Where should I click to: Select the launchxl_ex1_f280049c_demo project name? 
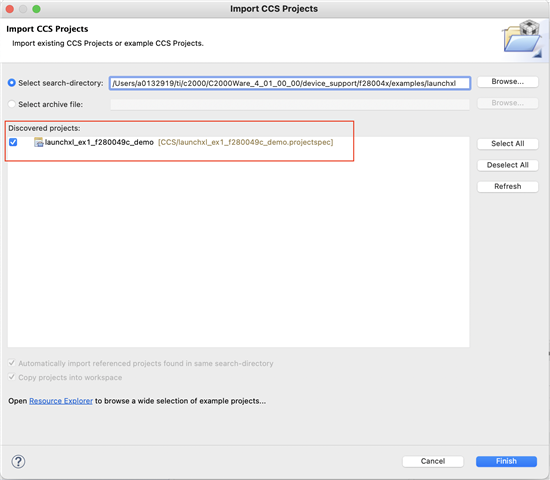pyautogui.click(x=99, y=142)
